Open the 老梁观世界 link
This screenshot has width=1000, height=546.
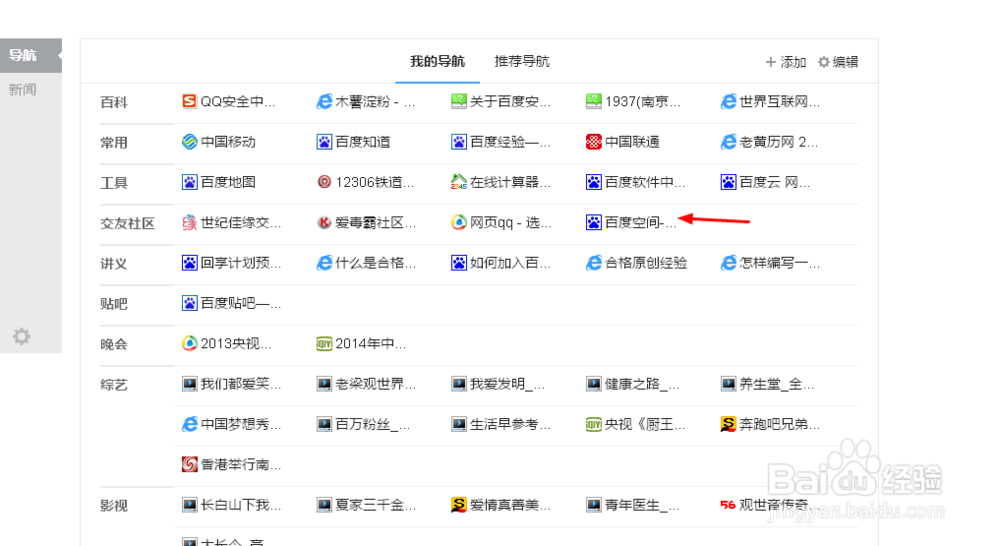pyautogui.click(x=376, y=384)
